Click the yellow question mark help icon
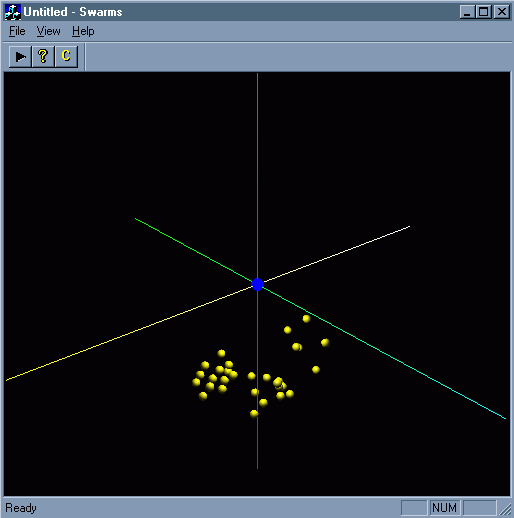The width and height of the screenshot is (514, 518). click(x=43, y=57)
